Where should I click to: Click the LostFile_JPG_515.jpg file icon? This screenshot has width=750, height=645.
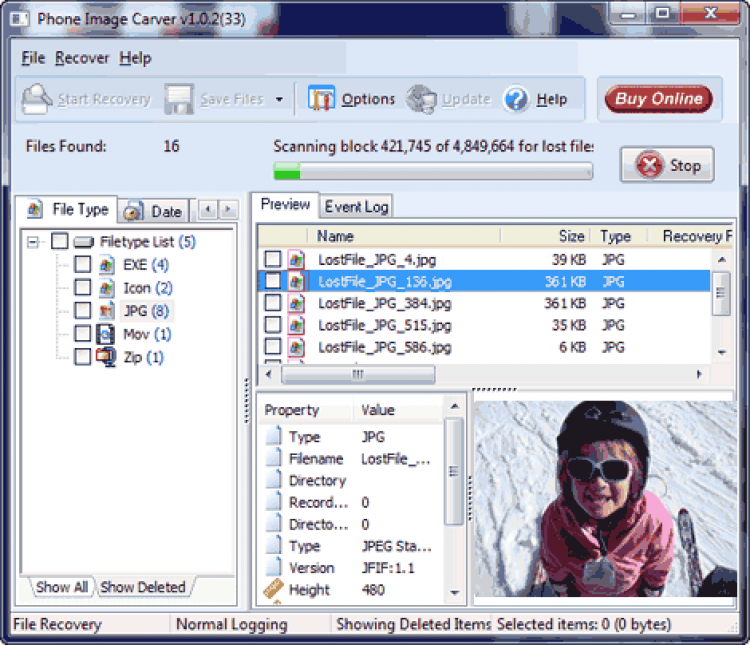[297, 325]
